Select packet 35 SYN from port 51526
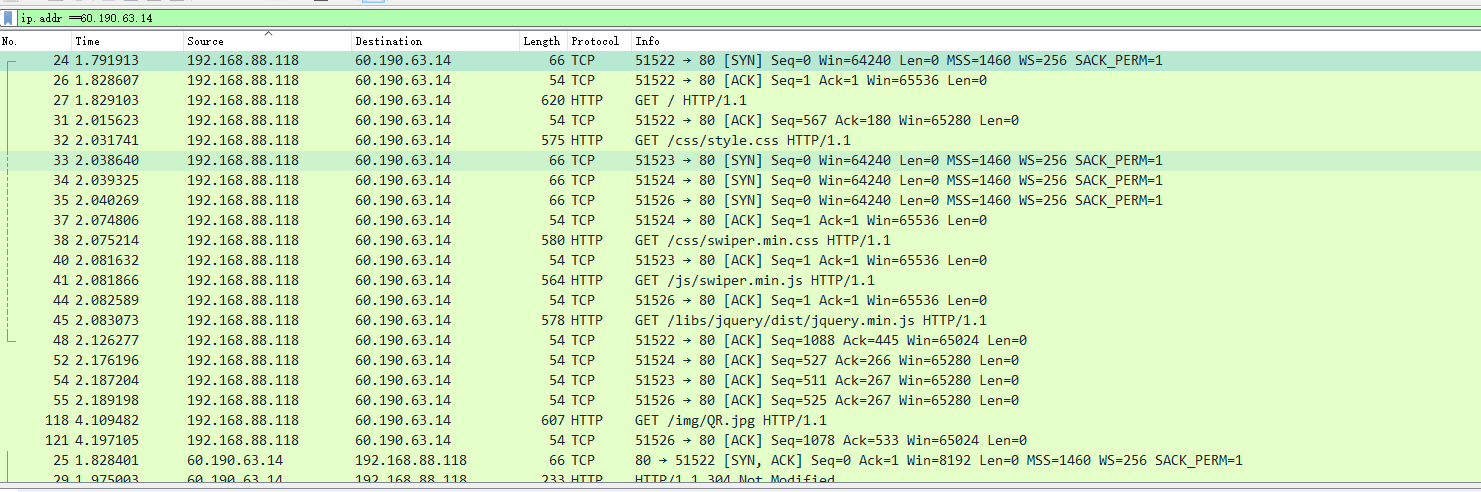Image resolution: width=1481 pixels, height=492 pixels. coord(740,200)
